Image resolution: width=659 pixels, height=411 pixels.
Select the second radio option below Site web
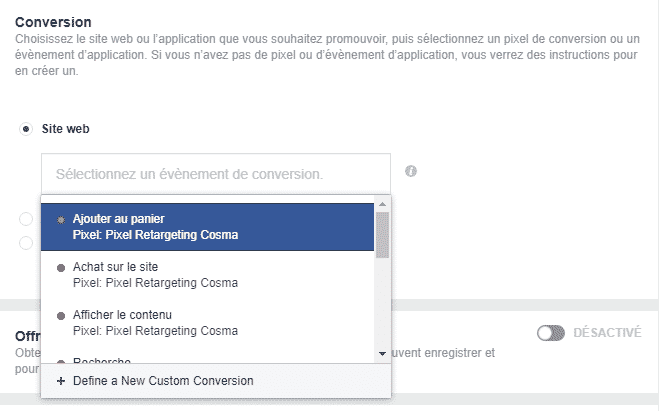(27, 218)
